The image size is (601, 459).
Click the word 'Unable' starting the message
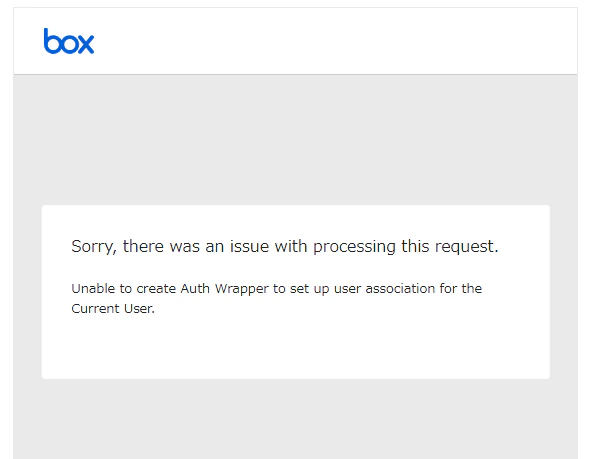[x=93, y=288]
